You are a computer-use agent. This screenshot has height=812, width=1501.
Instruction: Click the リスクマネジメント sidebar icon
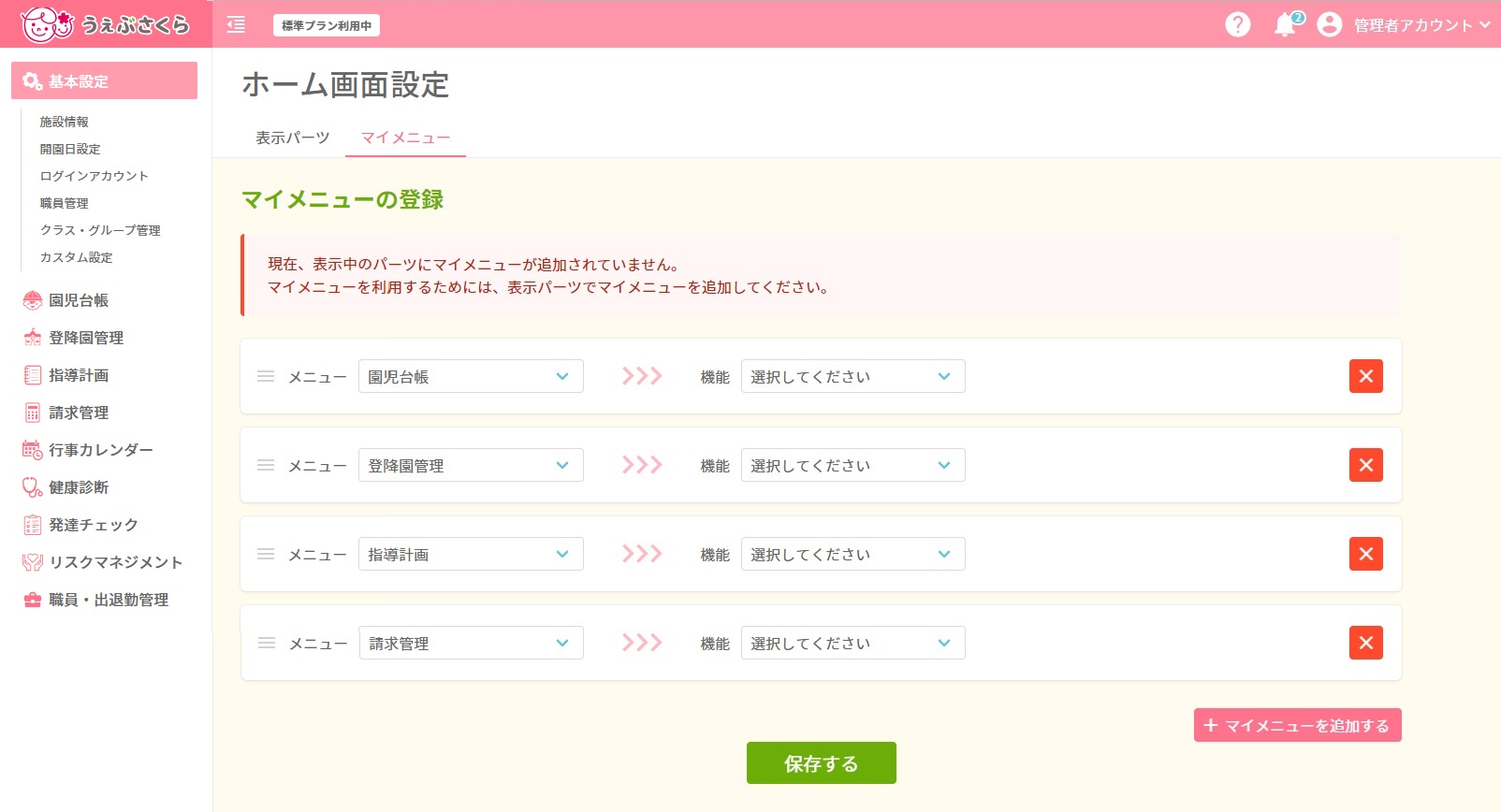pos(33,562)
